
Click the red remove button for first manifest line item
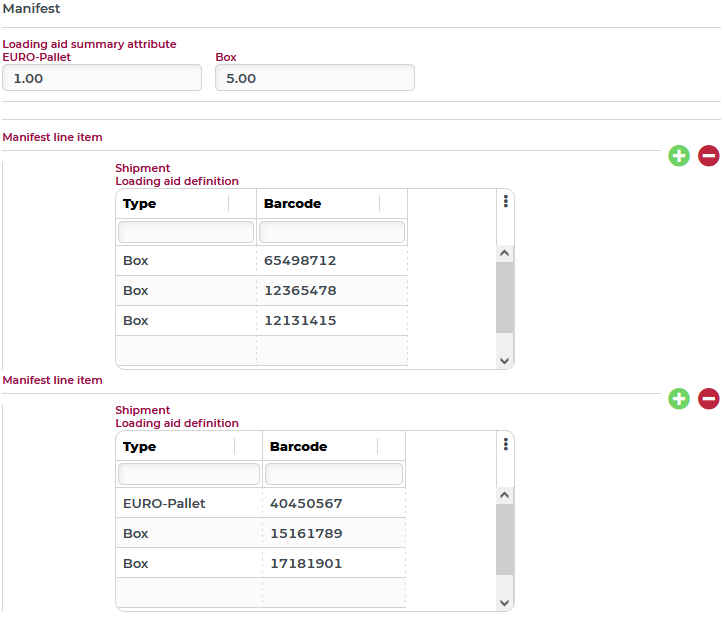pyautogui.click(x=709, y=156)
